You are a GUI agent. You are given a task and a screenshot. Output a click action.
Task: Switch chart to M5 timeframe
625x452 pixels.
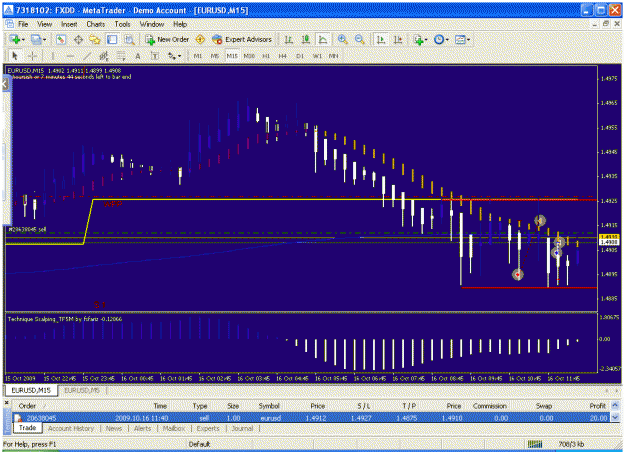coord(214,56)
